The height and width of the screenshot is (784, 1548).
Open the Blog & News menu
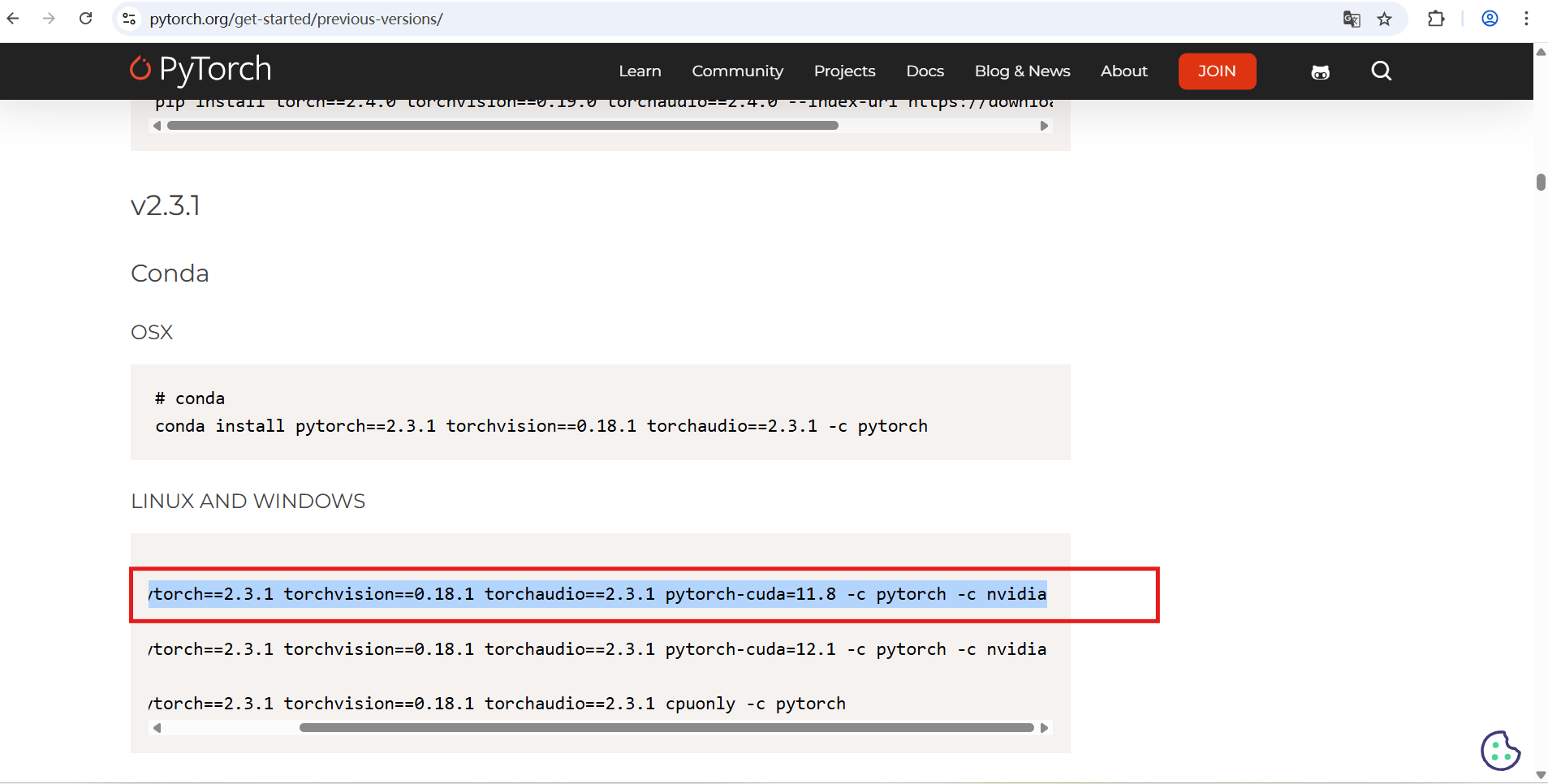(1023, 71)
